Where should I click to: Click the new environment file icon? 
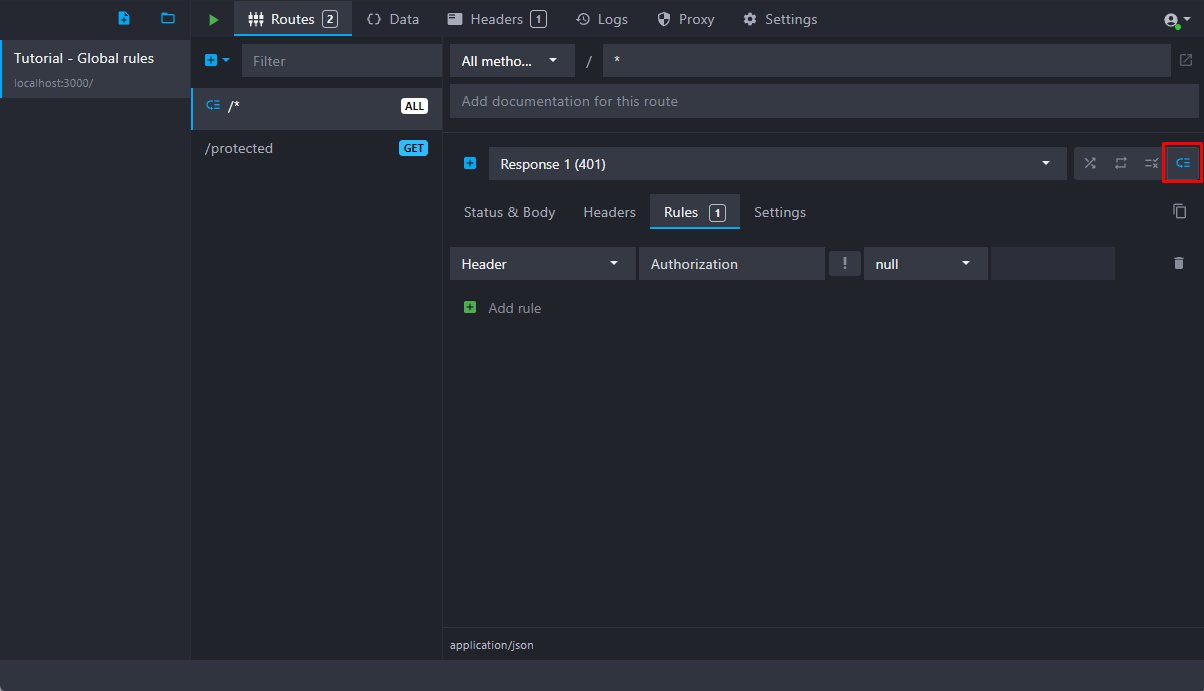click(124, 19)
